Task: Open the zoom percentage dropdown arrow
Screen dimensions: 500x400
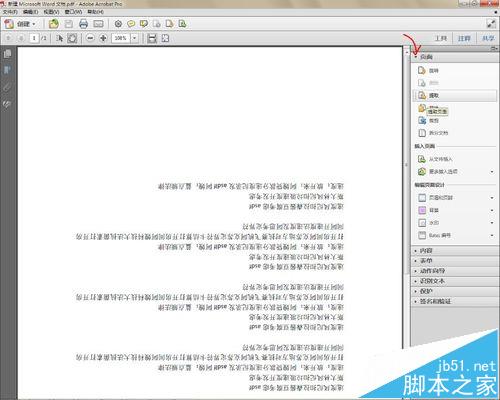Action: (x=134, y=38)
